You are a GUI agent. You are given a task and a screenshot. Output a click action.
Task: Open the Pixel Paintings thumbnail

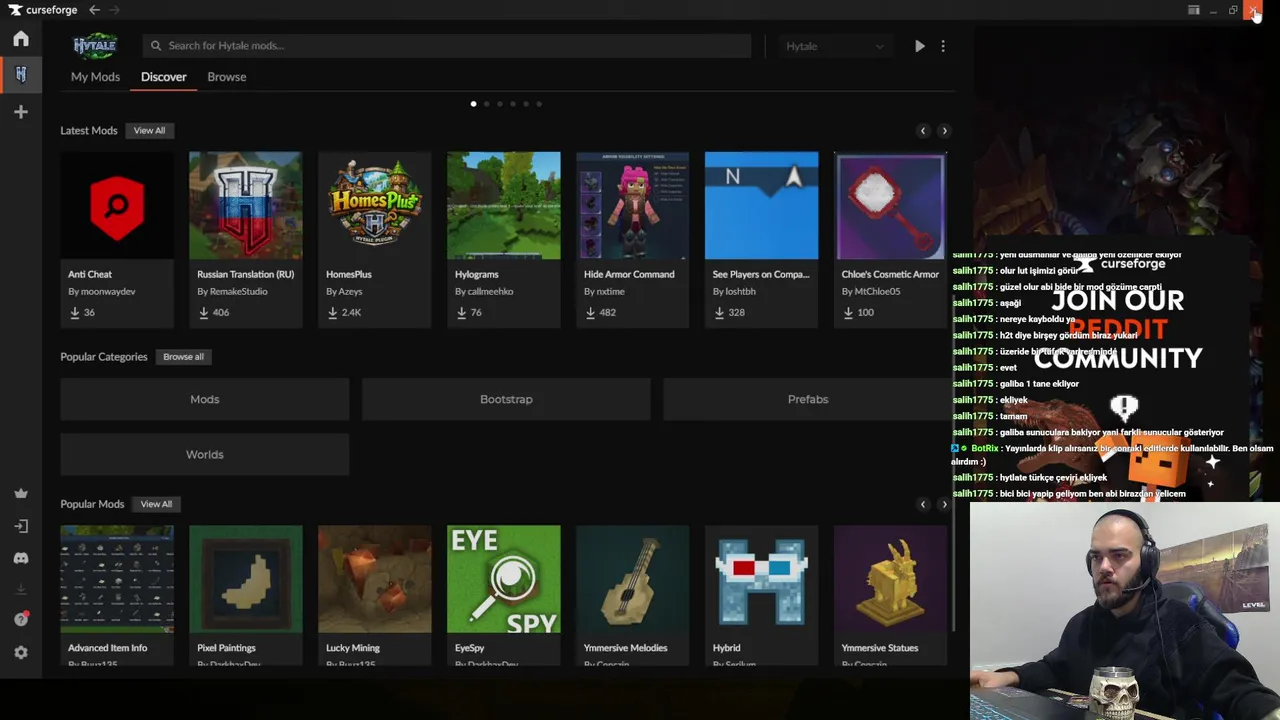[x=246, y=579]
